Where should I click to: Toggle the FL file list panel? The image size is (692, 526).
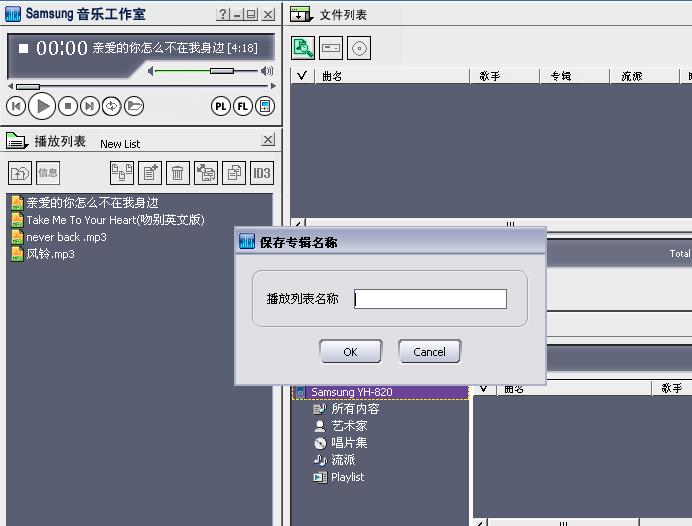(243, 106)
